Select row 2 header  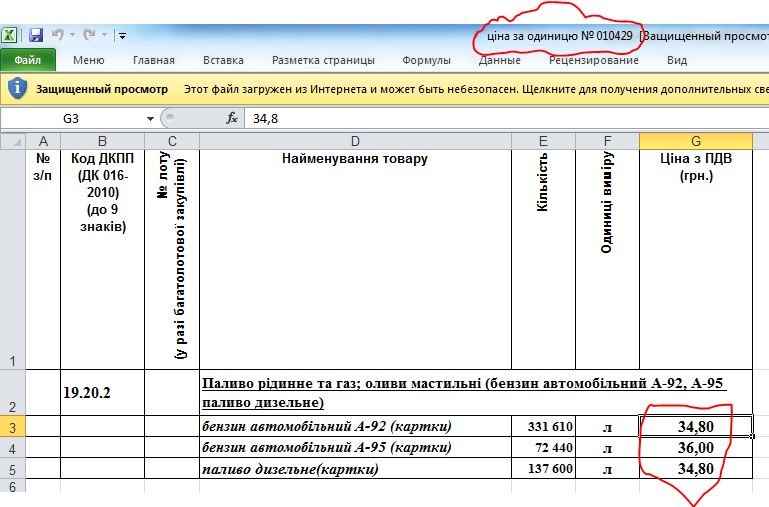pyautogui.click(x=13, y=392)
